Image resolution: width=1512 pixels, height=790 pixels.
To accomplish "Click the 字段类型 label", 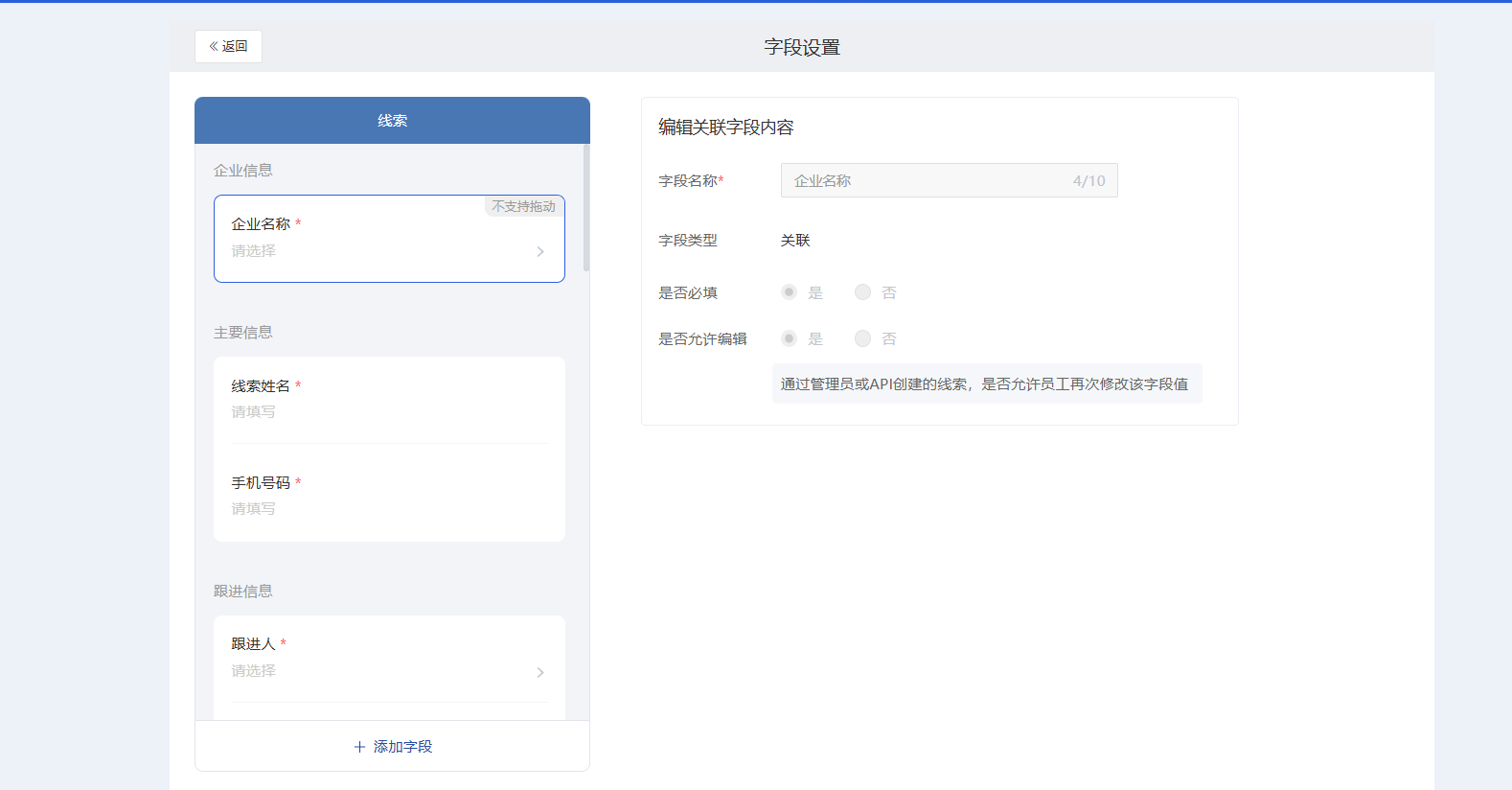I will click(688, 240).
